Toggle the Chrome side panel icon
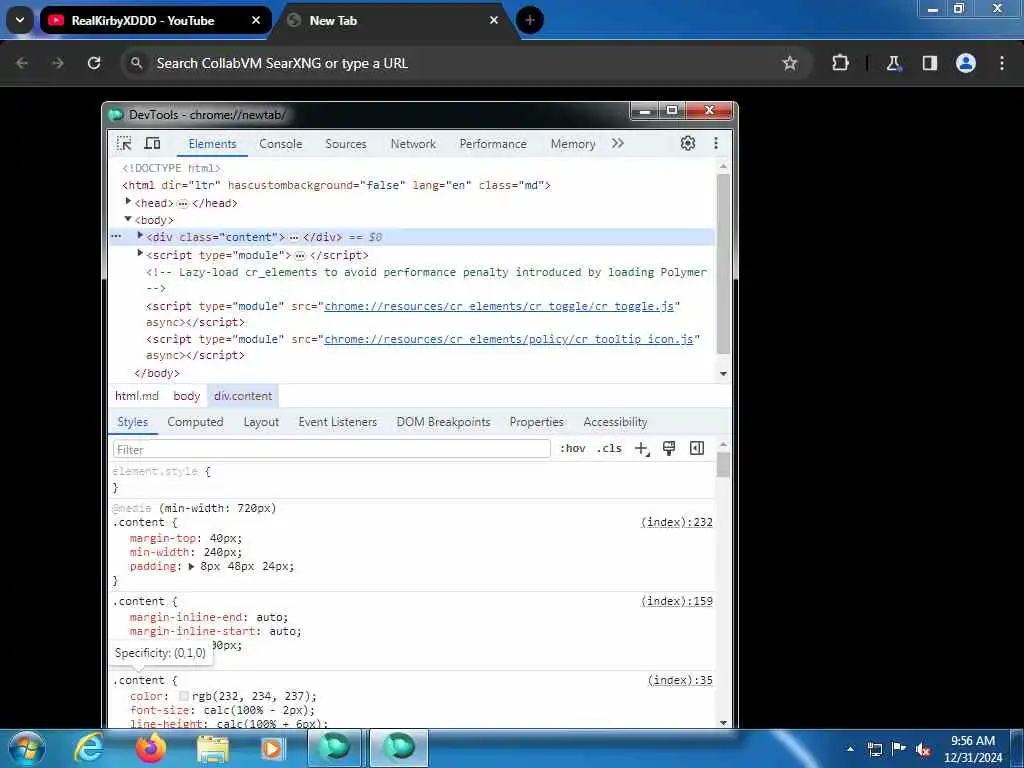Image resolution: width=1024 pixels, height=768 pixels. point(930,63)
